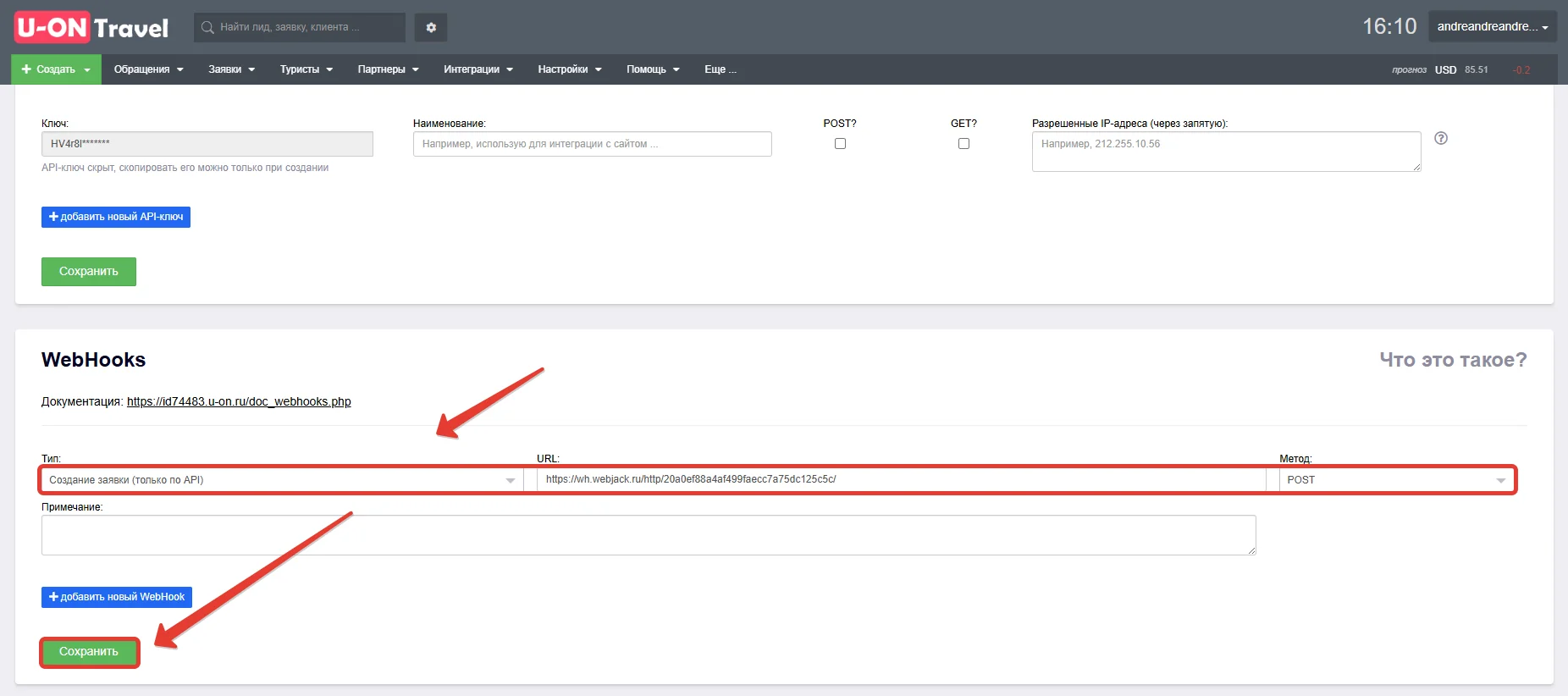Click the Наименование input field
Image resolution: width=1568 pixels, height=696 pixels.
tap(593, 144)
